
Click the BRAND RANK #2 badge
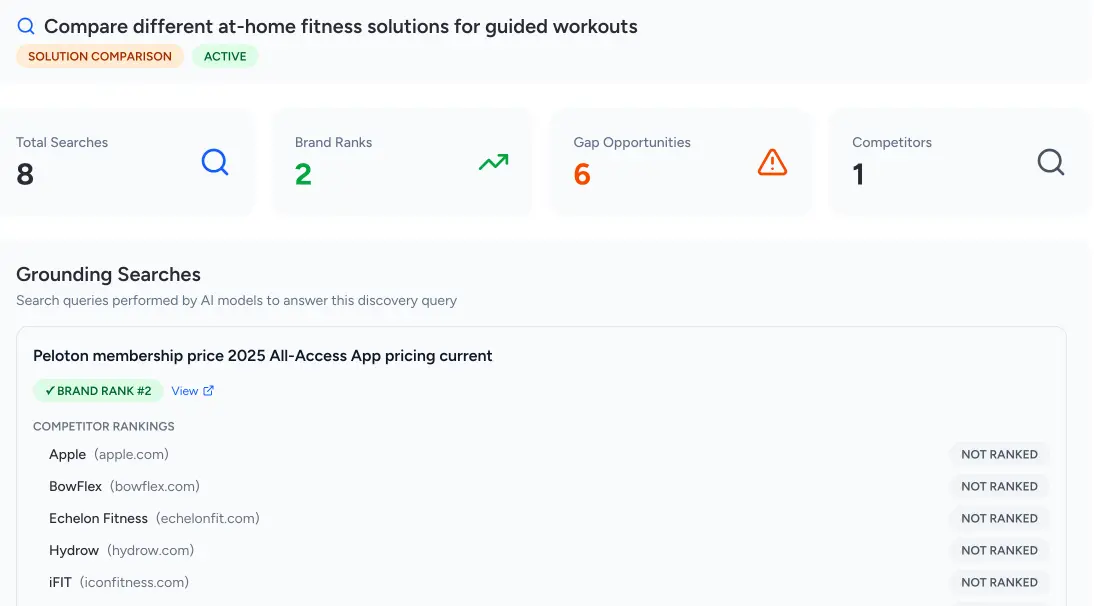pos(97,390)
